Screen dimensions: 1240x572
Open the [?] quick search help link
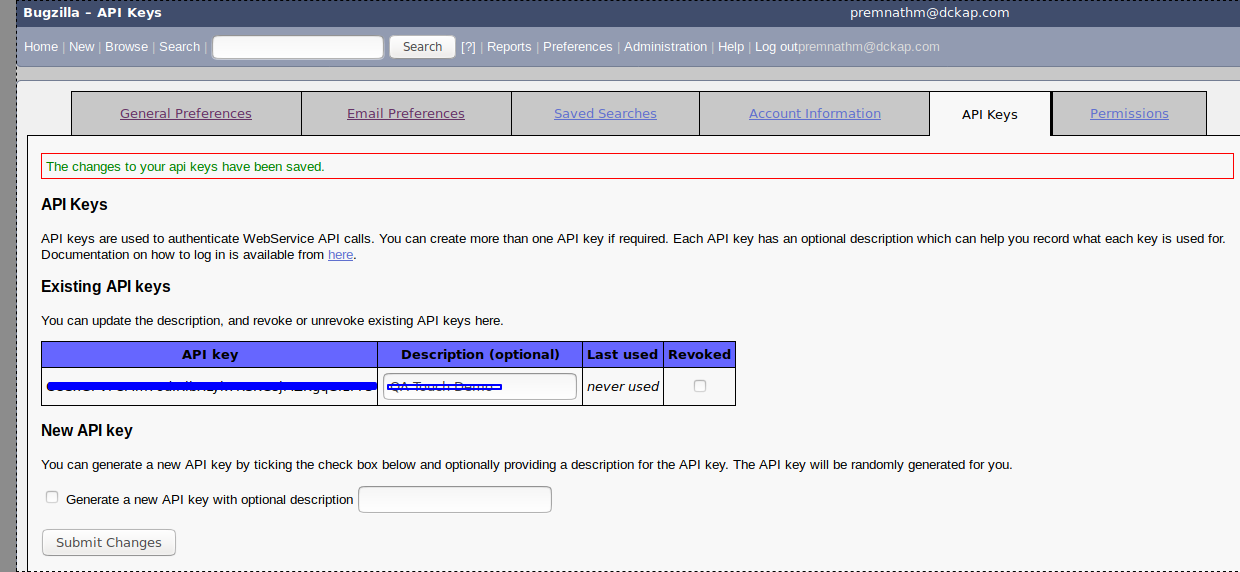[x=468, y=47]
